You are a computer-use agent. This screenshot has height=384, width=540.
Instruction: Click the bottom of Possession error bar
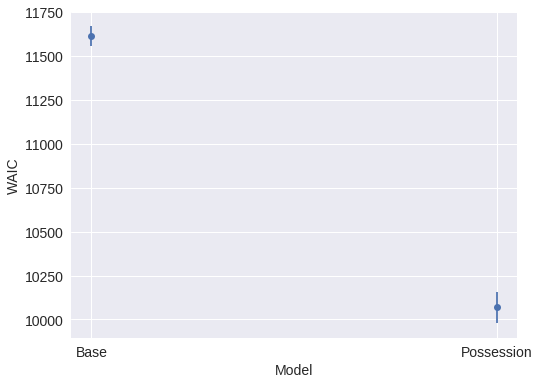point(497,322)
